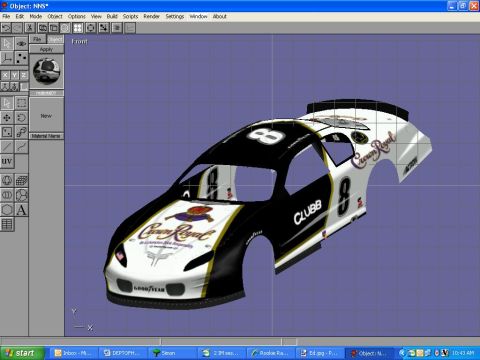Add a Cube mesh primitive
The image size is (480, 360).
pos(21,180)
